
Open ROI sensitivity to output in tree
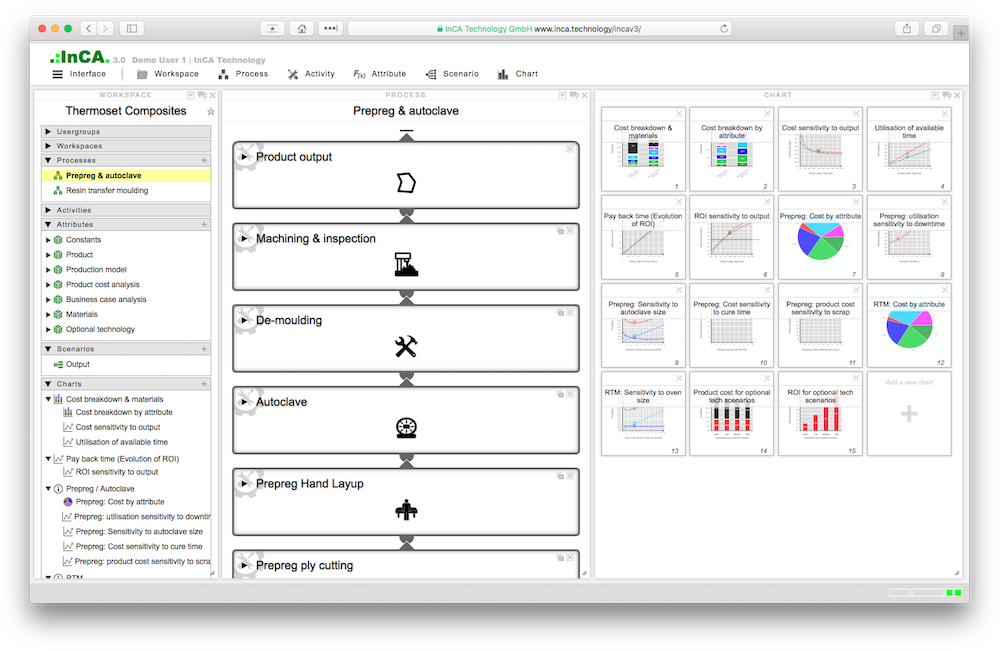(x=117, y=472)
